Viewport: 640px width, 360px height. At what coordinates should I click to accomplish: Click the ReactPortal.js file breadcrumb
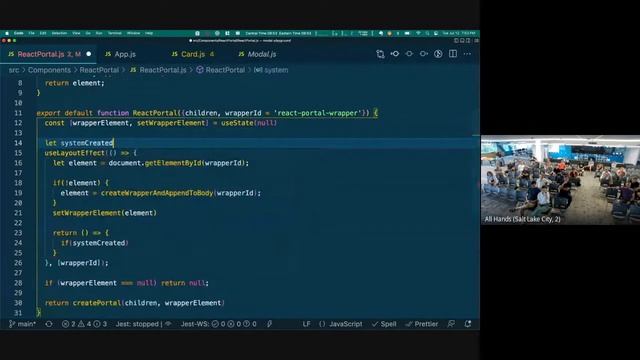(x=158, y=70)
